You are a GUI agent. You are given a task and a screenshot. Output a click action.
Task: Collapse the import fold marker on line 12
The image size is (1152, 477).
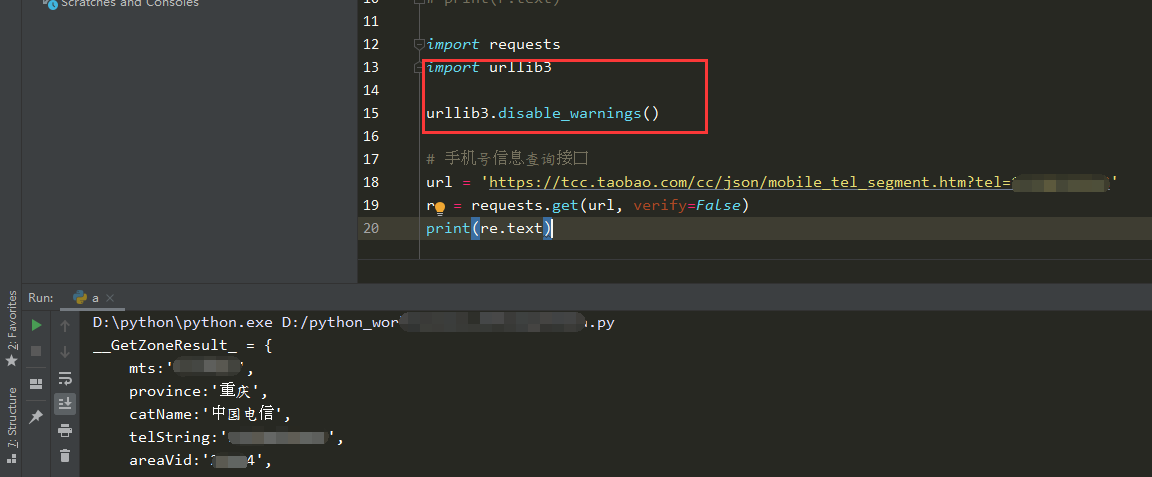(419, 44)
